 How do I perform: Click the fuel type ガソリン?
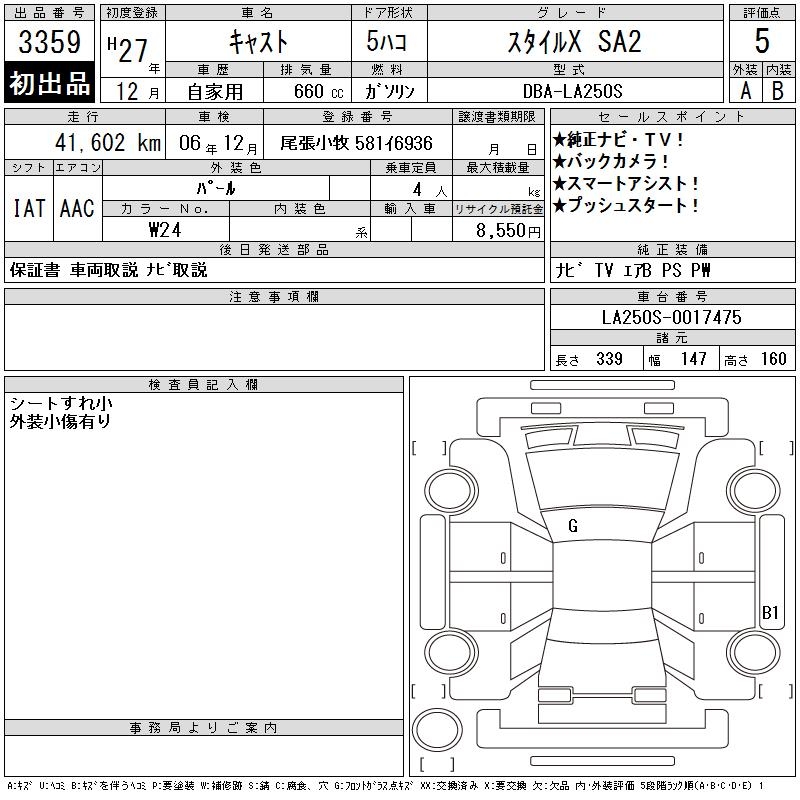coord(389,91)
